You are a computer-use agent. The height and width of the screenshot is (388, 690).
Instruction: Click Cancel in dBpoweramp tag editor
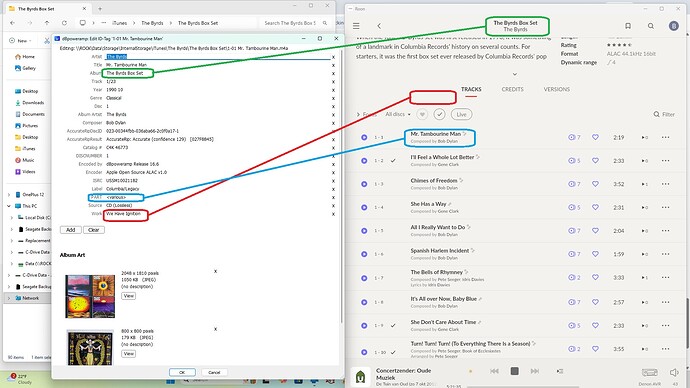click(214, 372)
